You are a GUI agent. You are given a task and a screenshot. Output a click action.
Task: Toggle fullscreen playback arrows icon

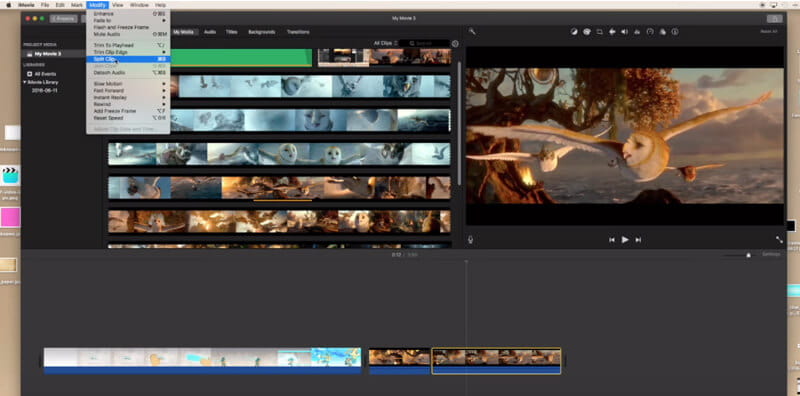[x=779, y=239]
